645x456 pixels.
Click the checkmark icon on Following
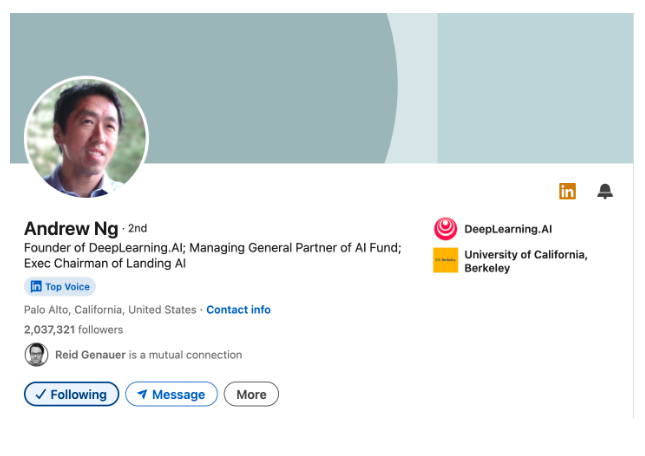tap(40, 395)
